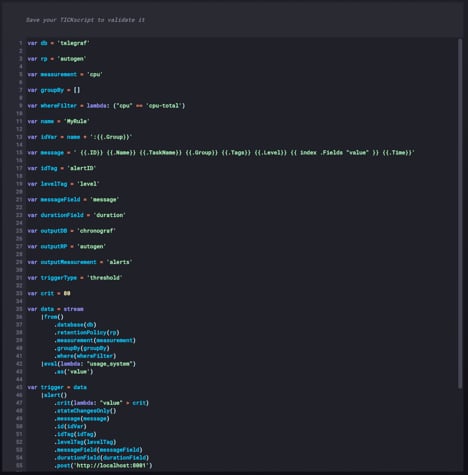Click the |from() line

click(x=52, y=317)
